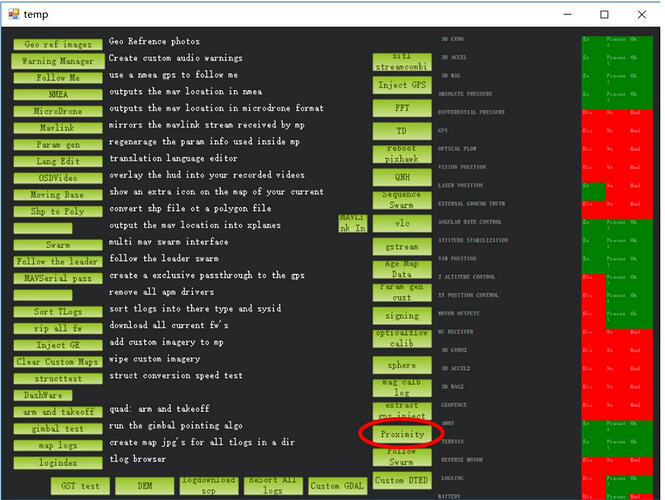Select the TERRAIN sensor label
This screenshot has width=665, height=500.
[x=453, y=441]
